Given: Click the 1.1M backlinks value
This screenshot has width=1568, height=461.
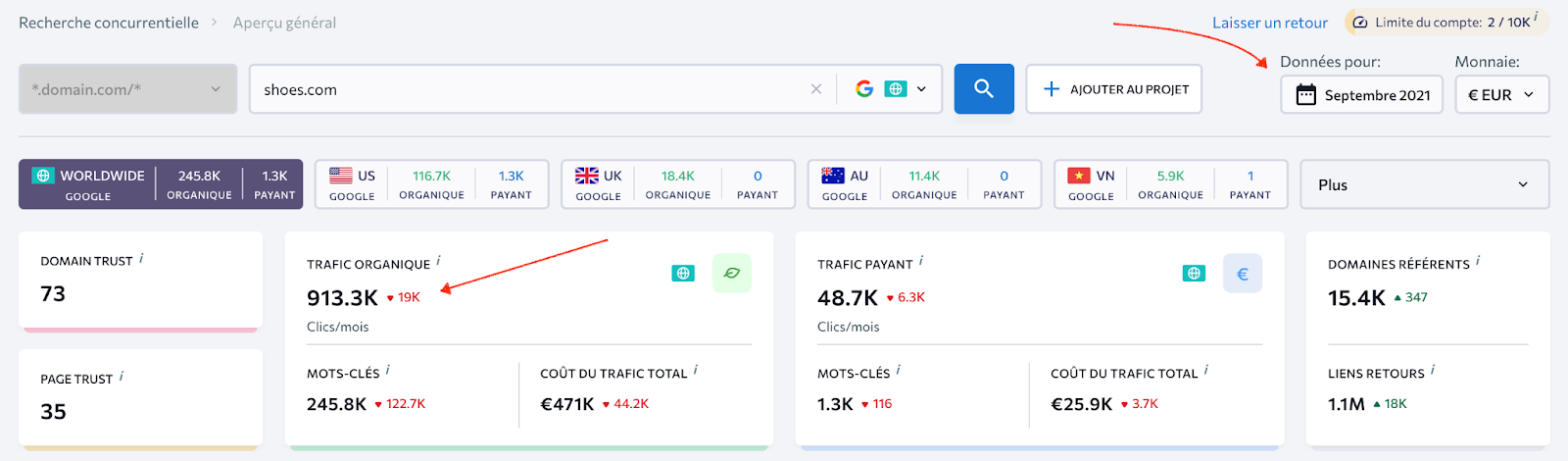Looking at the screenshot, I should coord(1347,404).
